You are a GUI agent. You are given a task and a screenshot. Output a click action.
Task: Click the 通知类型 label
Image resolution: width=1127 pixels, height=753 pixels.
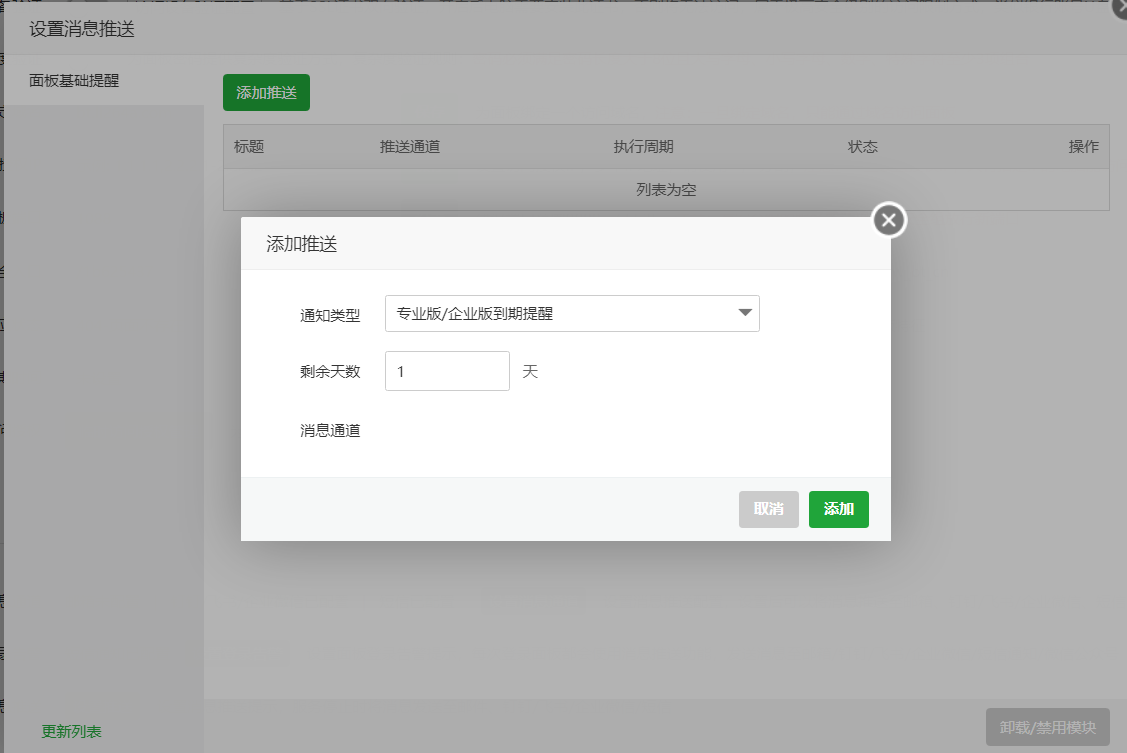click(x=330, y=315)
